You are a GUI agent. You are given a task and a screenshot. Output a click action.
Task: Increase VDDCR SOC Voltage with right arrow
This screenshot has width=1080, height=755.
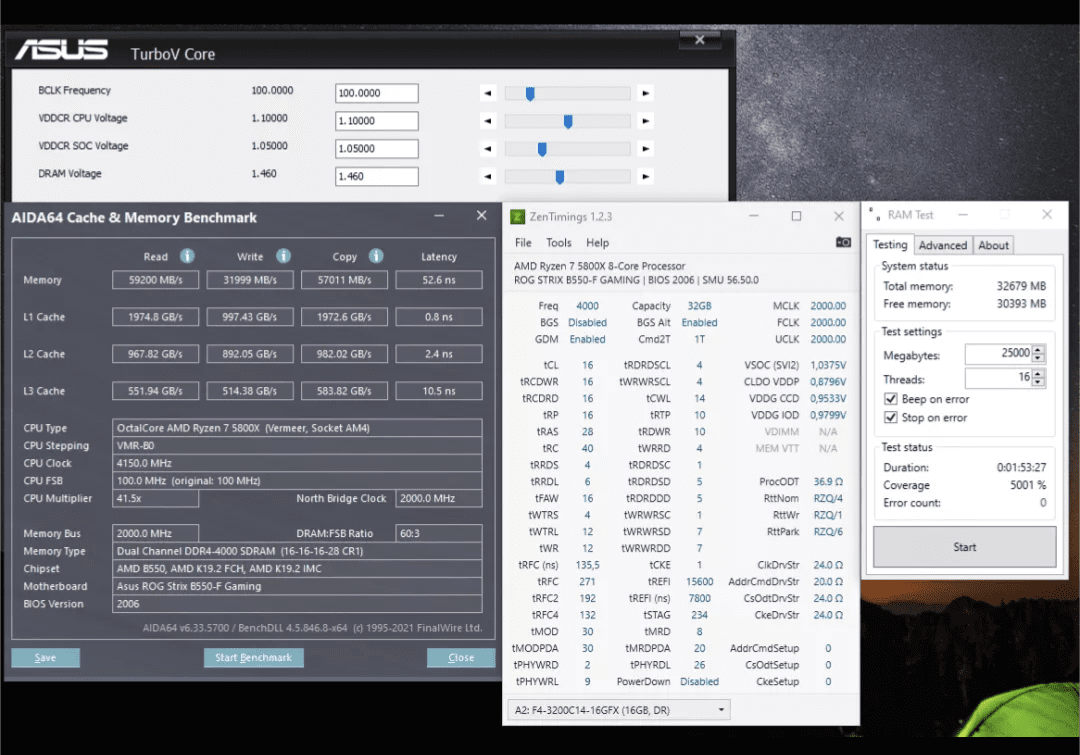(645, 149)
